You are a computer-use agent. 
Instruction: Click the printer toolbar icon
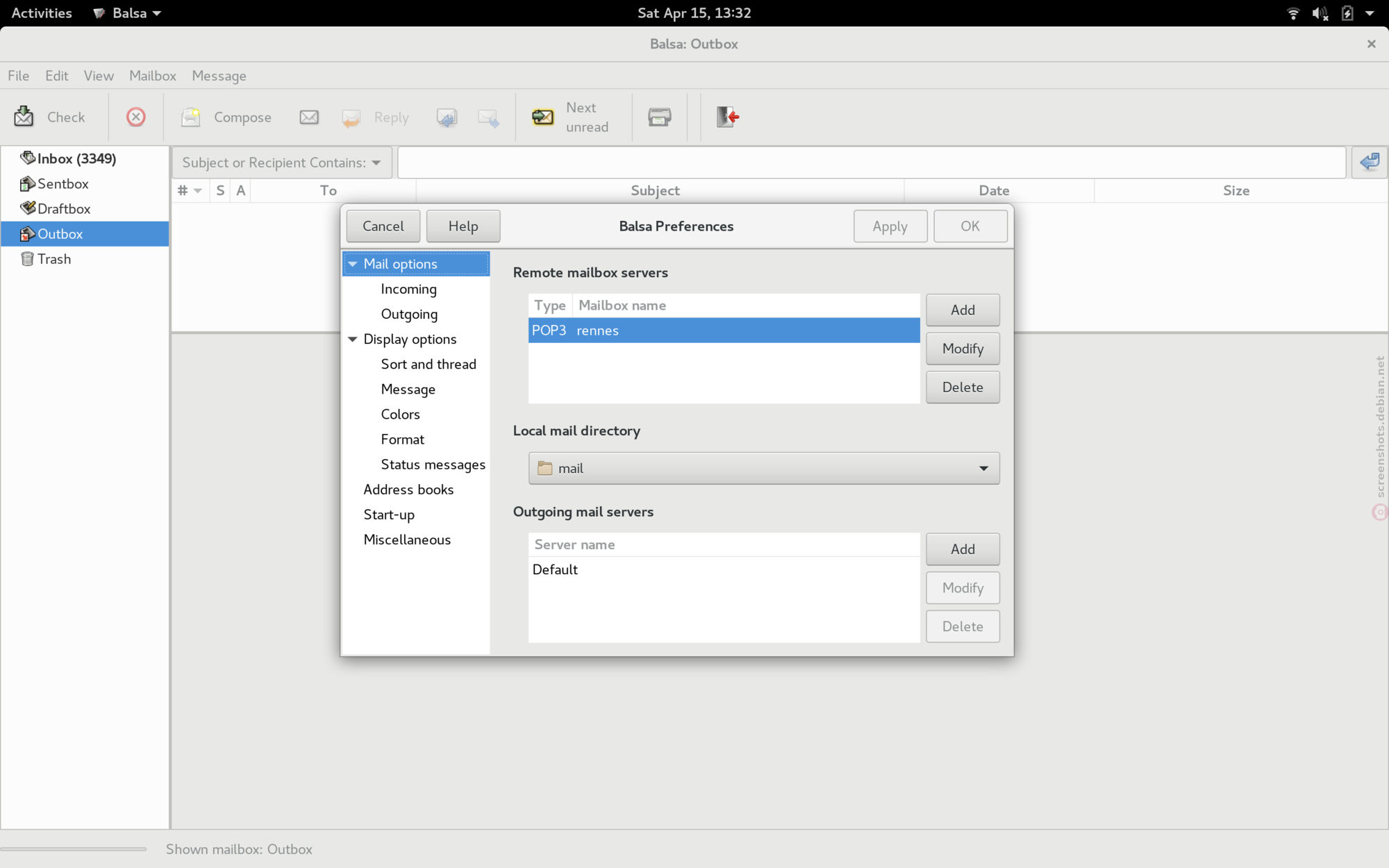[660, 117]
